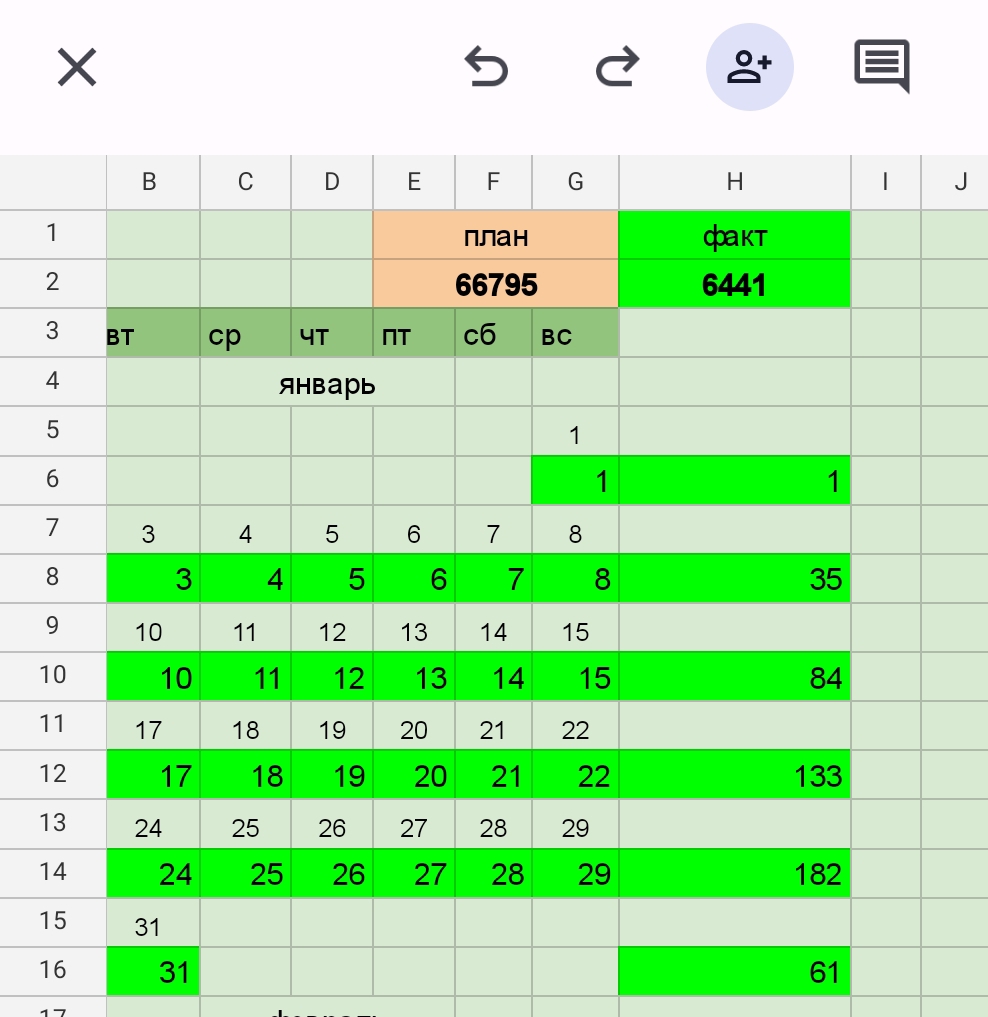Screen dimensions: 988x1017
Task: Select the cell showing 6441
Action: point(734,285)
